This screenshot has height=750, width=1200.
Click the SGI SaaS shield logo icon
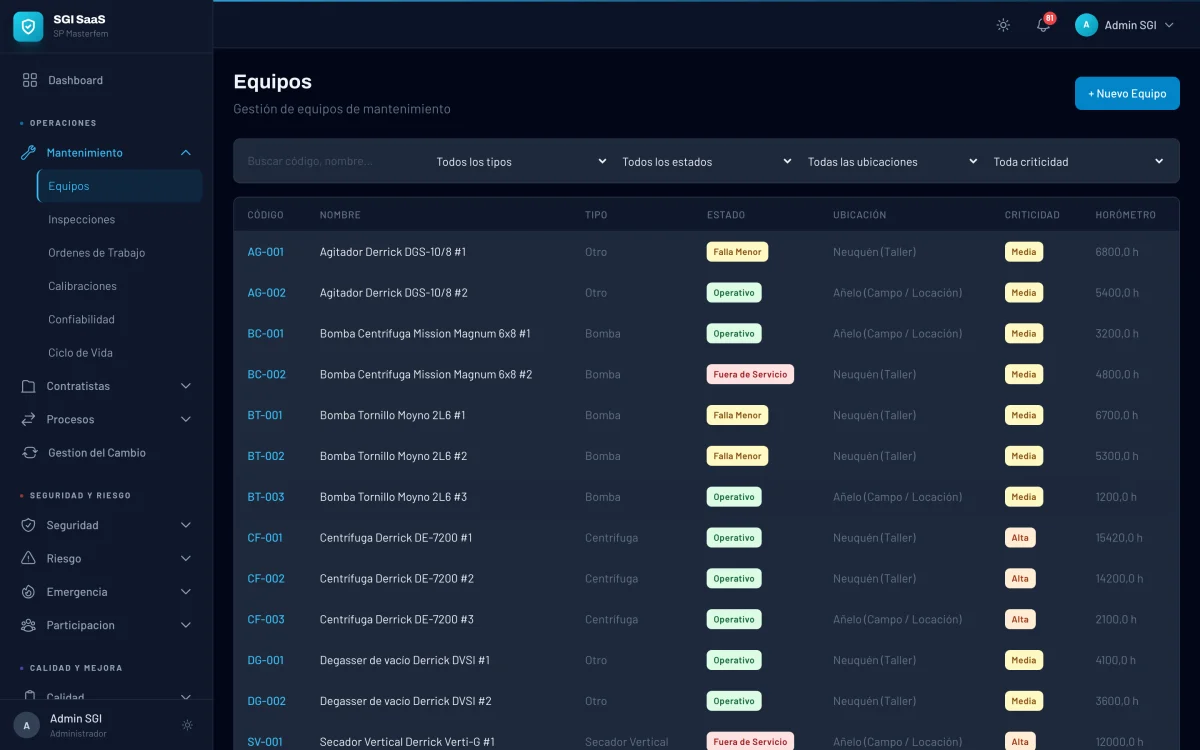point(28,27)
